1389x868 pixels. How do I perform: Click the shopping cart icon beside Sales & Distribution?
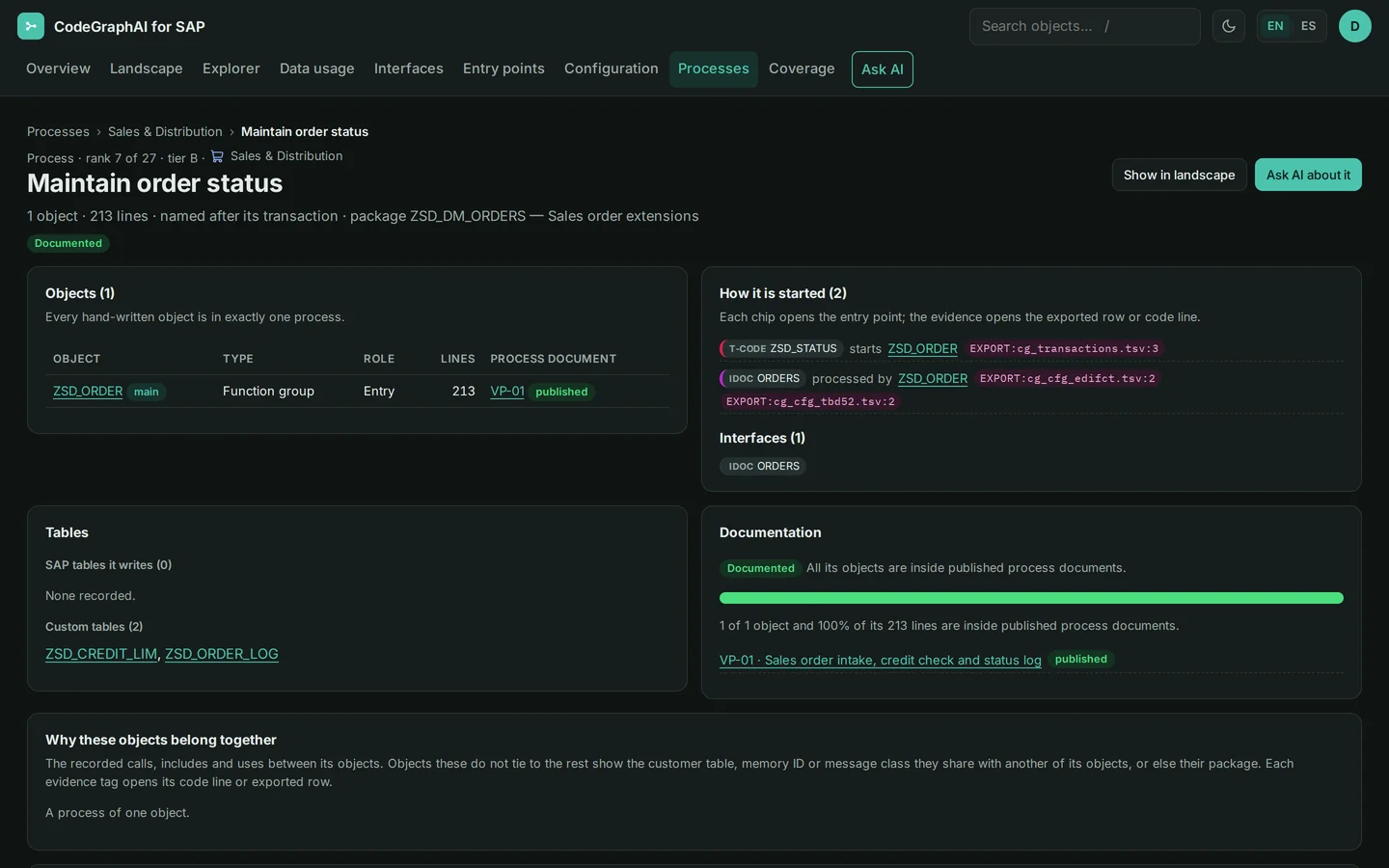coord(217,156)
